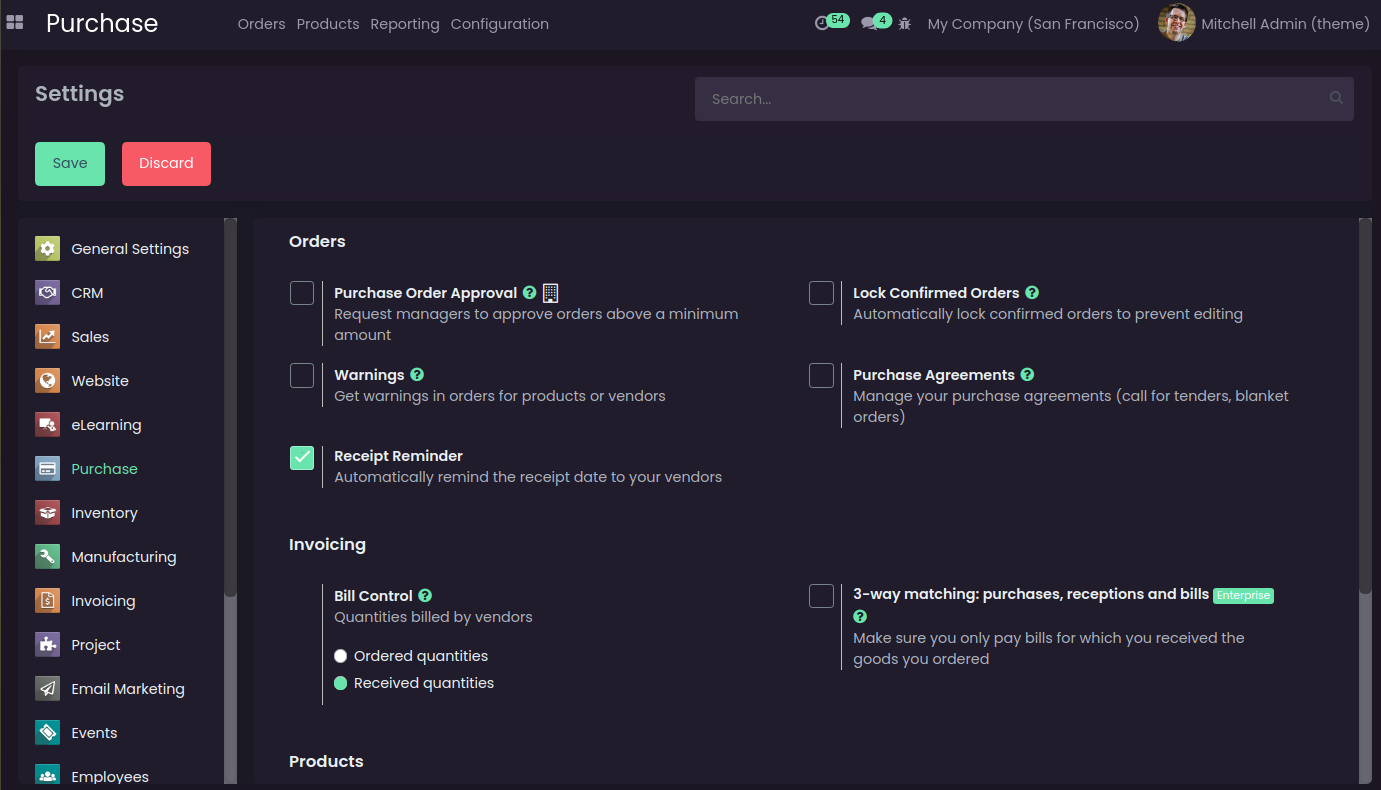Open the Mitchell Admin user menu
This screenshot has width=1381, height=790.
pyautogui.click(x=1264, y=23)
